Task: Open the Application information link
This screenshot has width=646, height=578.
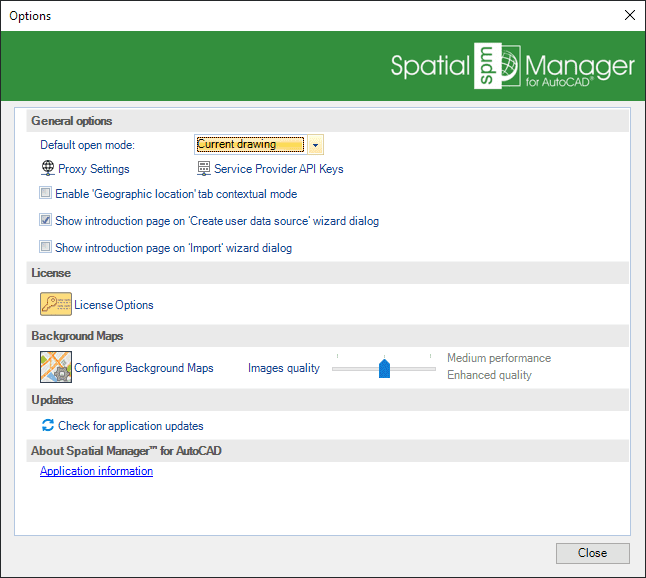Action: 96,471
